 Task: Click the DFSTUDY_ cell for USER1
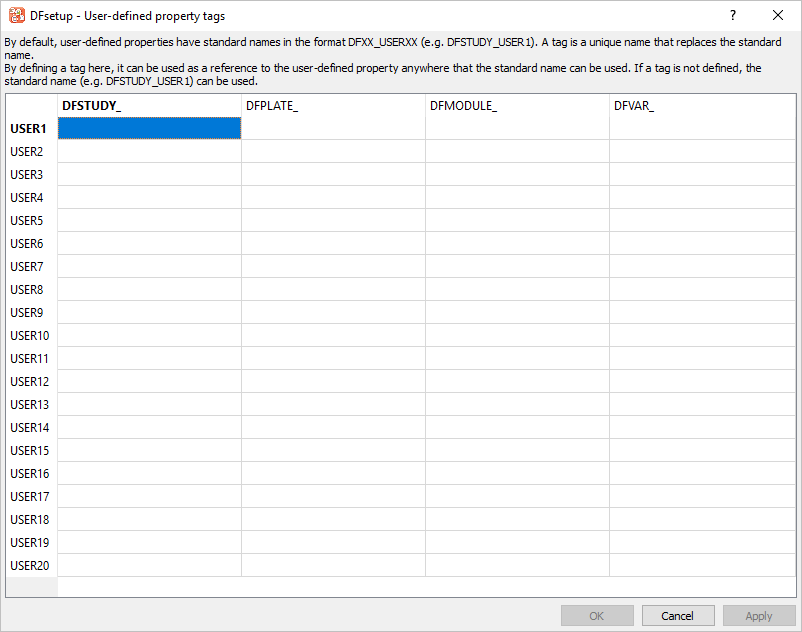click(149, 128)
